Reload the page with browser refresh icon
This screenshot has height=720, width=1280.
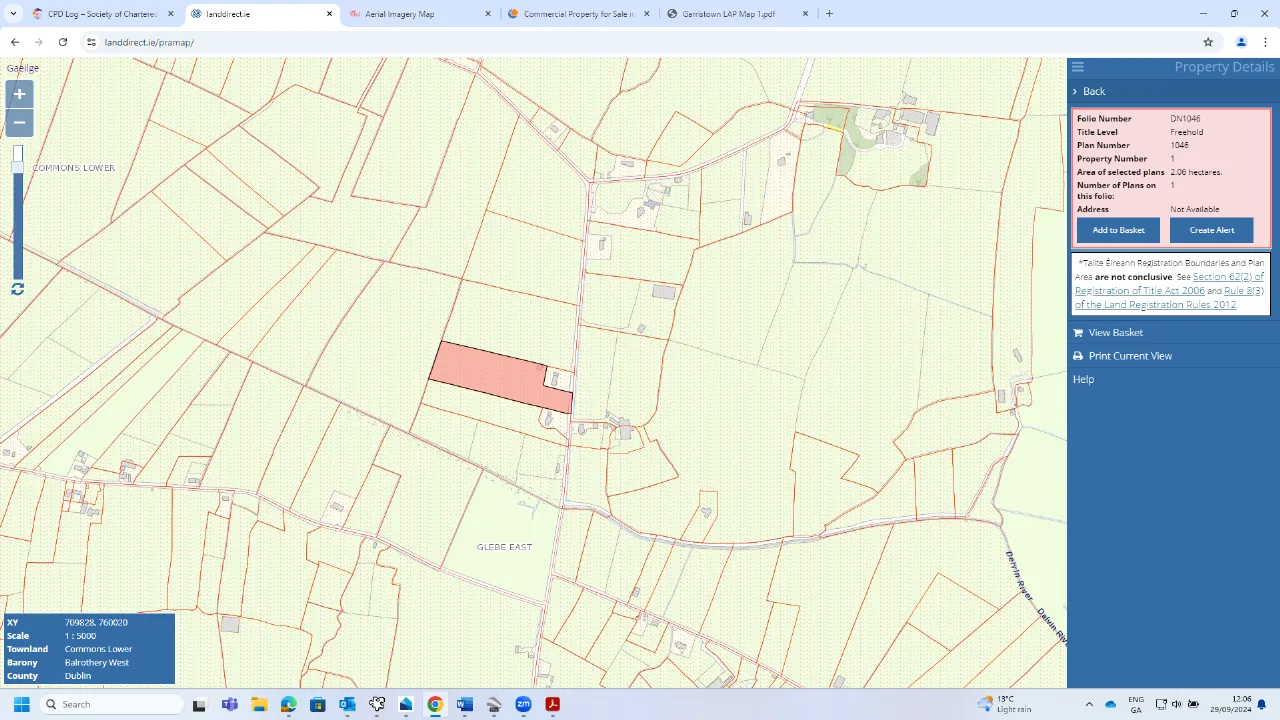coord(63,42)
